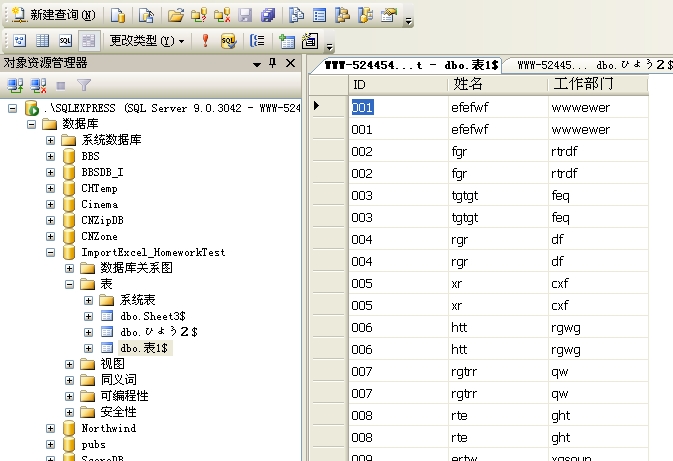
Task: Click the Disconnect icon in Object Explorer
Action: tap(38, 85)
